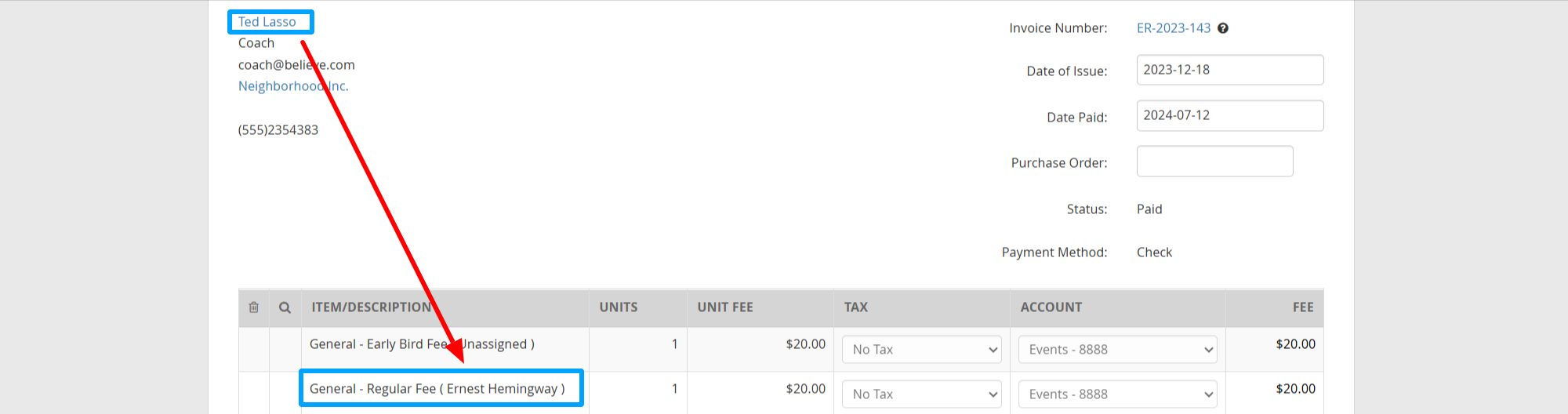
Task: Click the Date of Issue field
Action: pyautogui.click(x=1229, y=70)
